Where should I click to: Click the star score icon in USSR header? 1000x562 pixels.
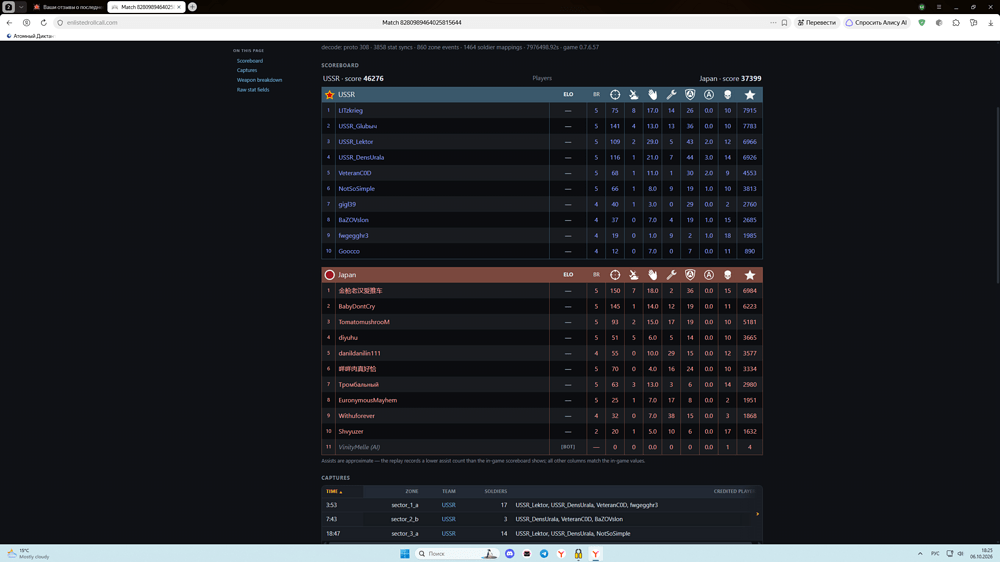pyautogui.click(x=749, y=94)
